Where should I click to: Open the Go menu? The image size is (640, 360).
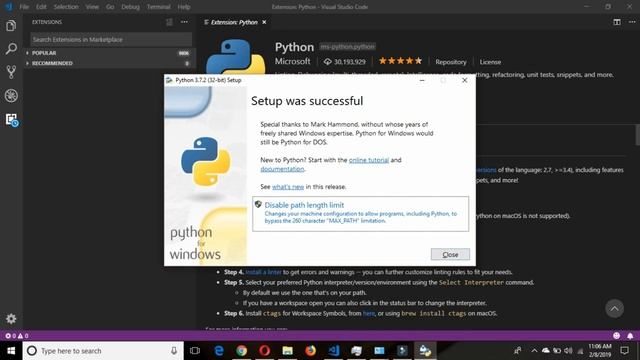pos(110,7)
